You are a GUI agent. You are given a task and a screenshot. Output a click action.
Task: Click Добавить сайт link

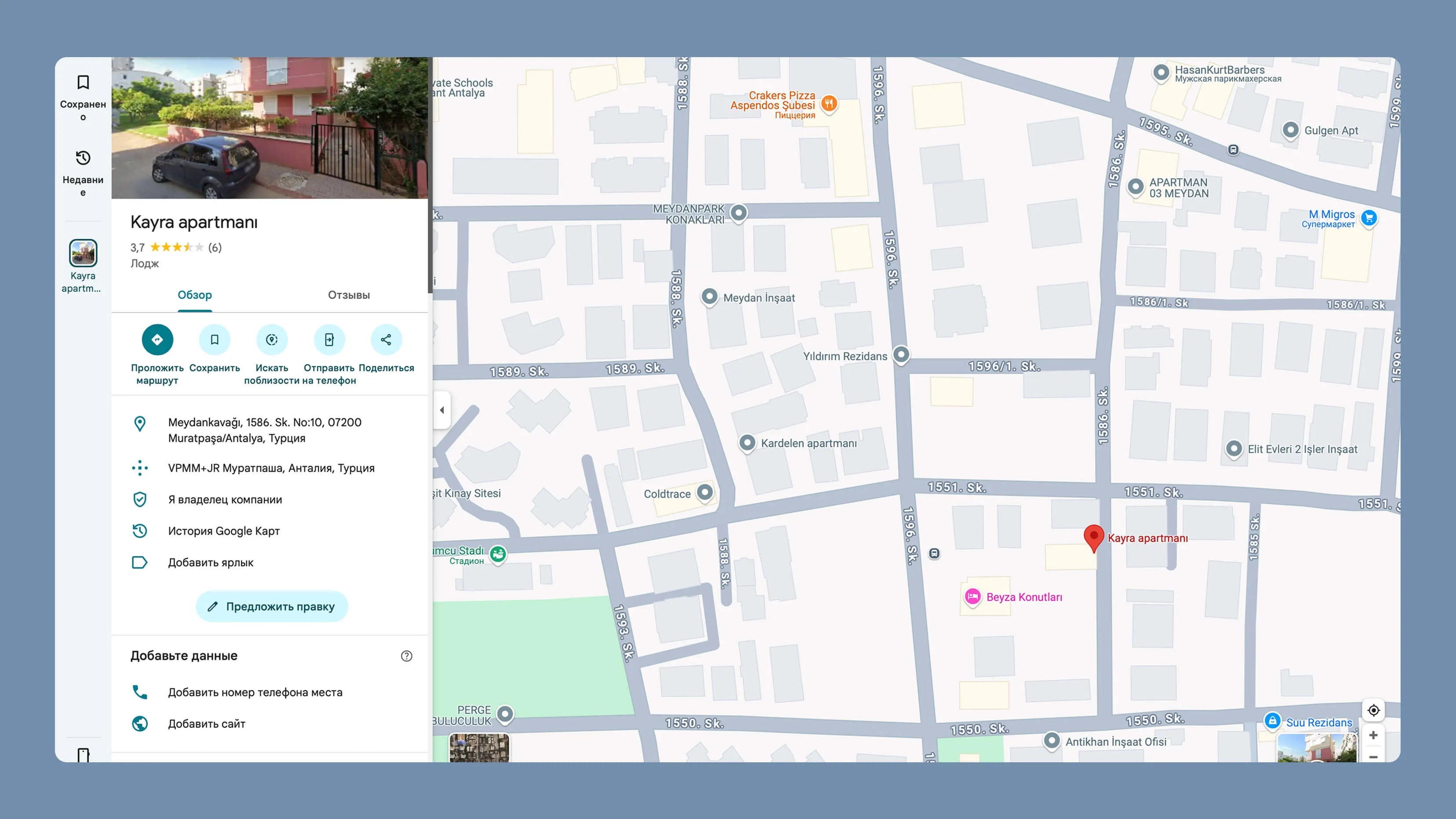(x=206, y=724)
